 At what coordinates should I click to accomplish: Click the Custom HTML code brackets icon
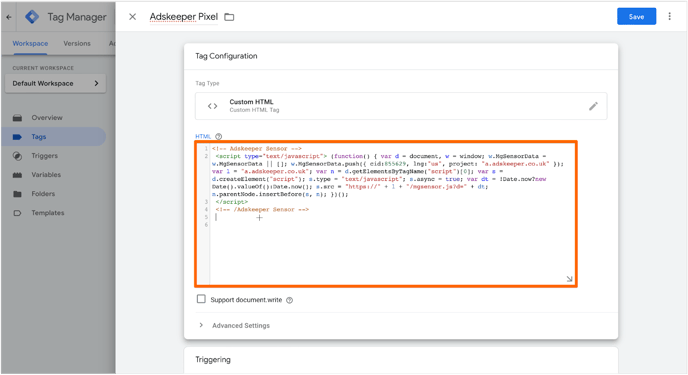pyautogui.click(x=212, y=106)
